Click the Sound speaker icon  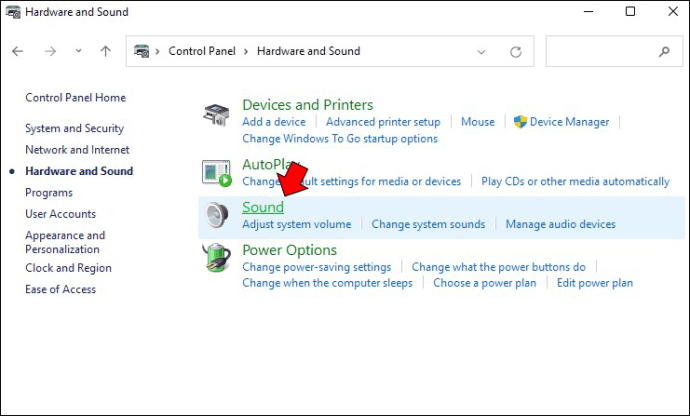click(x=217, y=215)
